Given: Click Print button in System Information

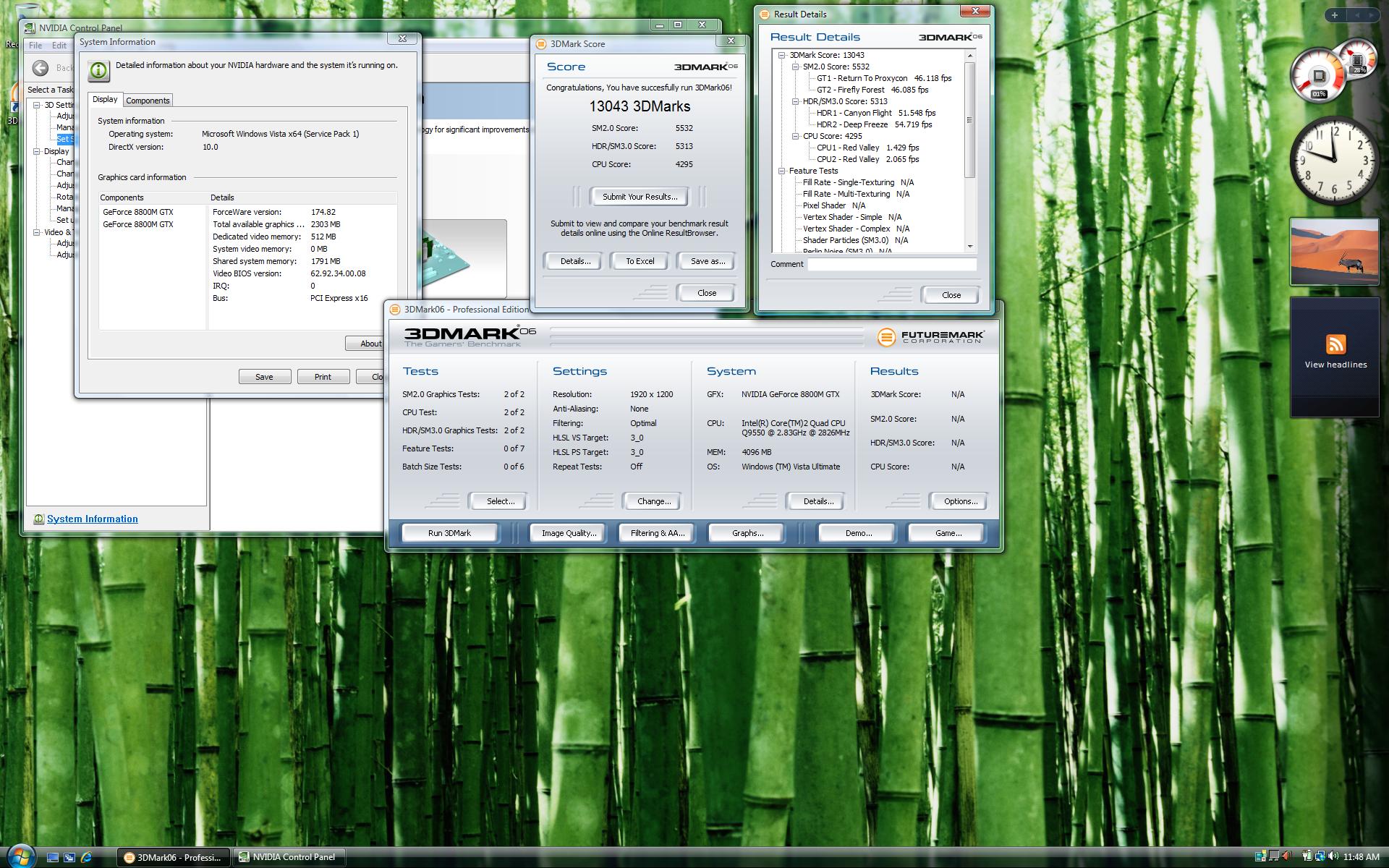Looking at the screenshot, I should coord(323,377).
